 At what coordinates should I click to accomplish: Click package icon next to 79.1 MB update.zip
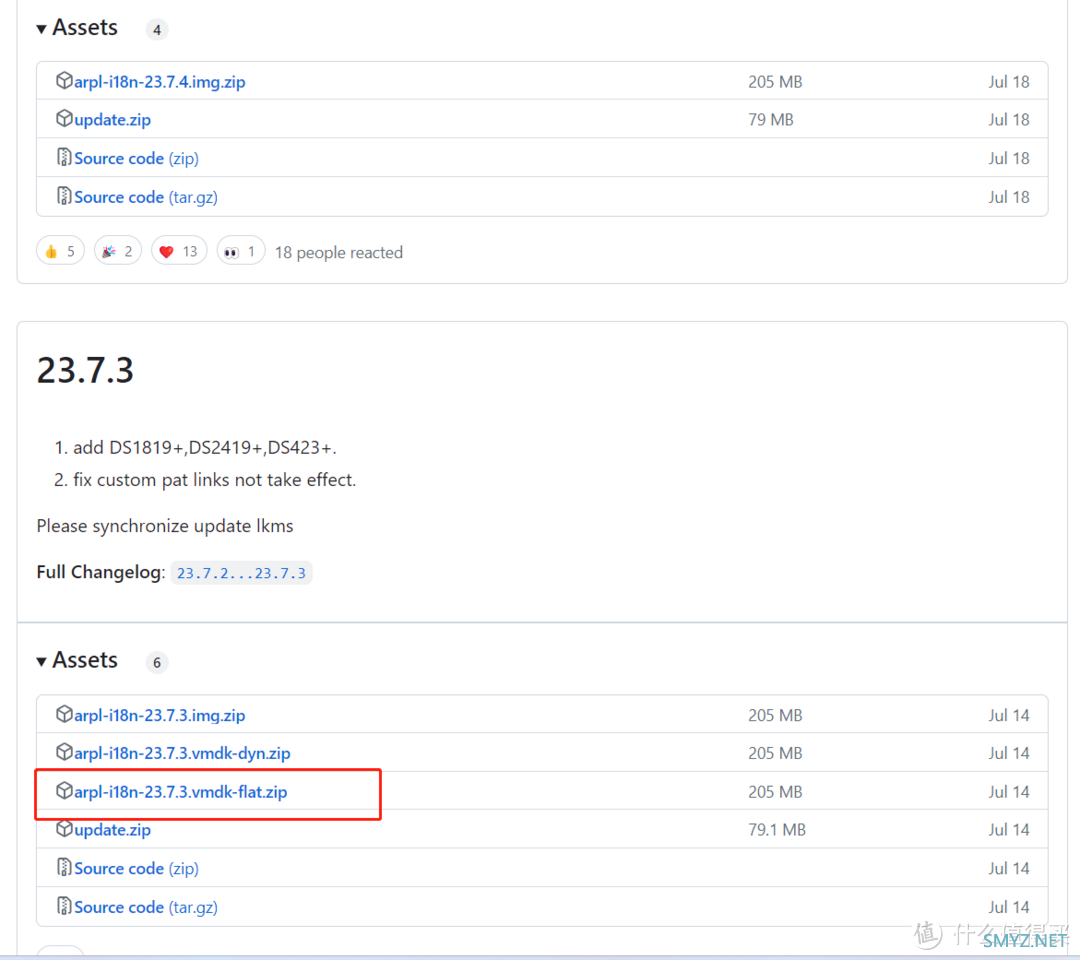click(x=64, y=828)
